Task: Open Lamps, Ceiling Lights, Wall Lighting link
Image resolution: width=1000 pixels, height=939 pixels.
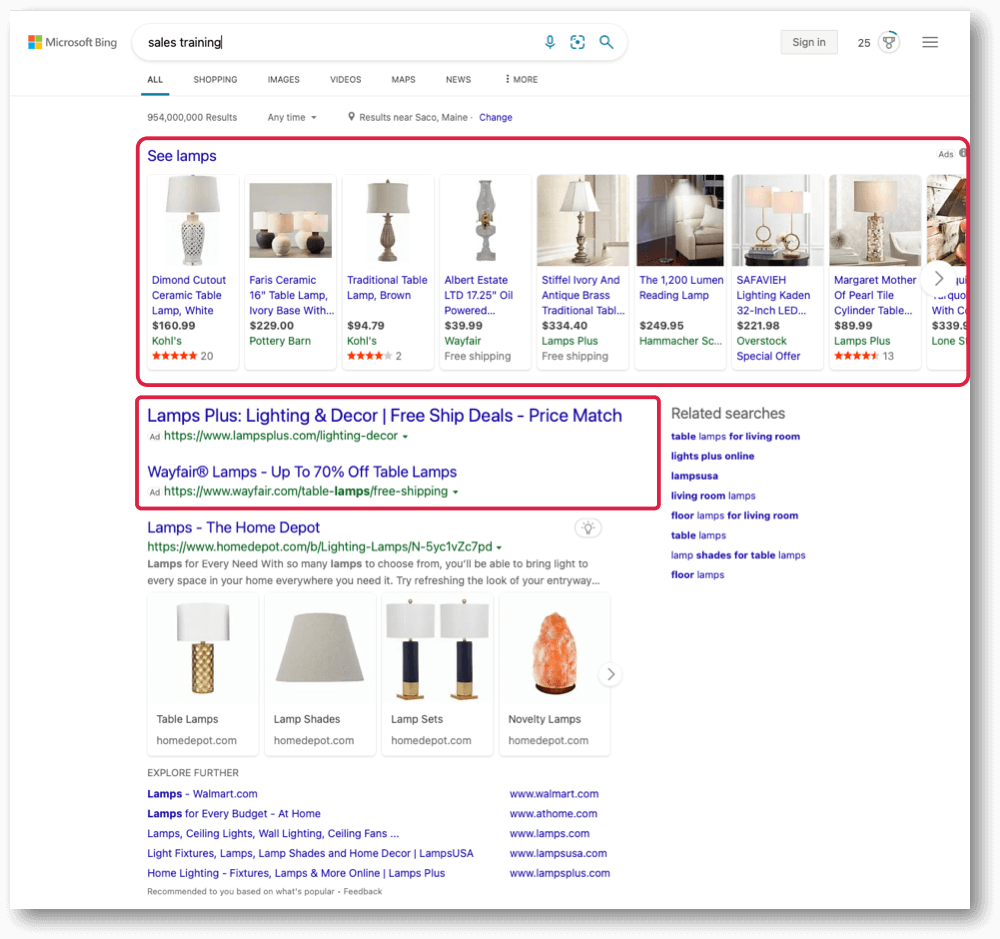Action: click(273, 833)
